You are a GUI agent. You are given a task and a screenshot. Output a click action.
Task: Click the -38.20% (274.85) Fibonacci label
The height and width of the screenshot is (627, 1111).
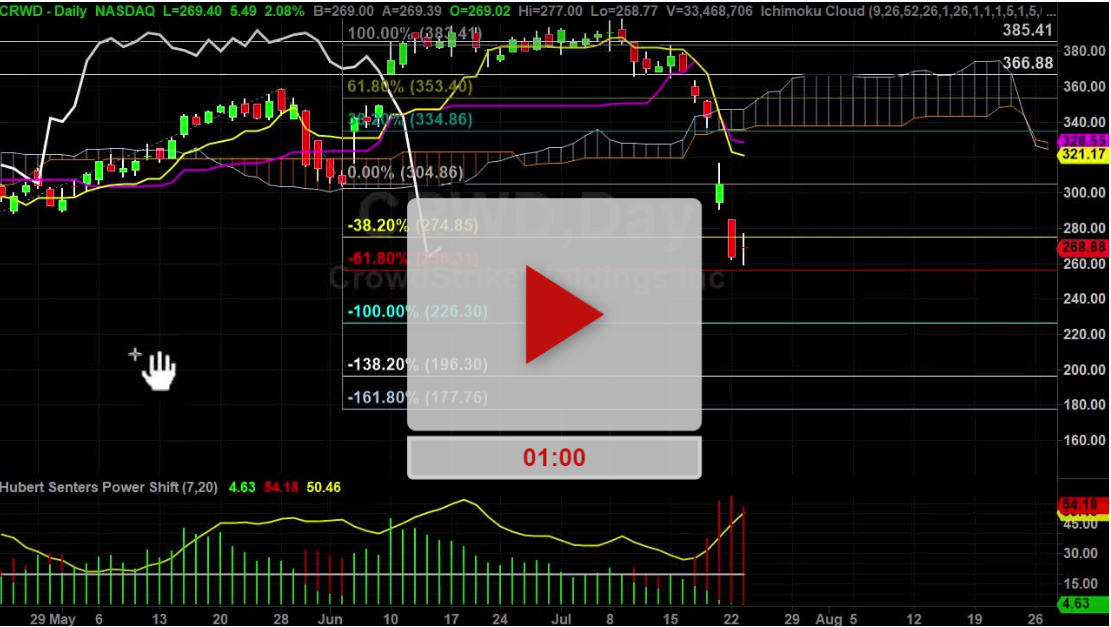click(412, 225)
